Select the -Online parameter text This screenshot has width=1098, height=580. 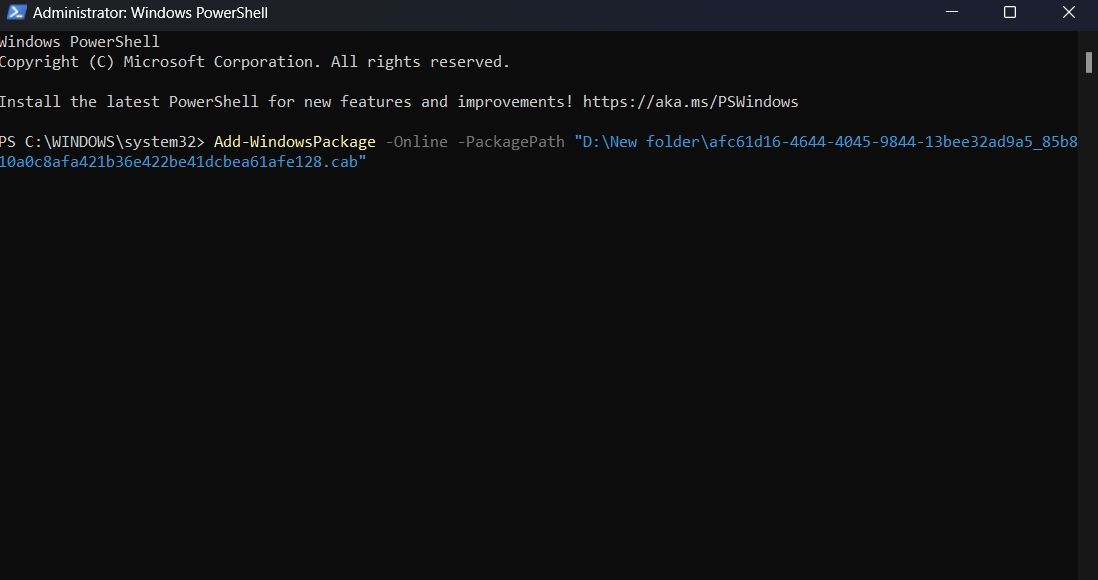pyautogui.click(x=419, y=141)
